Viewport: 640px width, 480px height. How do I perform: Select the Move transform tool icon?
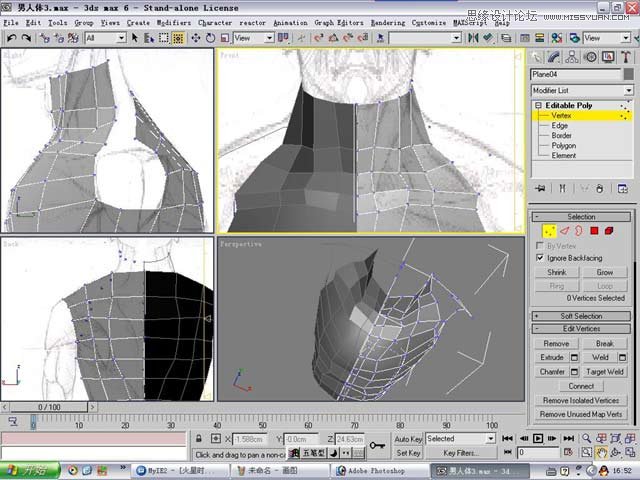click(x=196, y=38)
